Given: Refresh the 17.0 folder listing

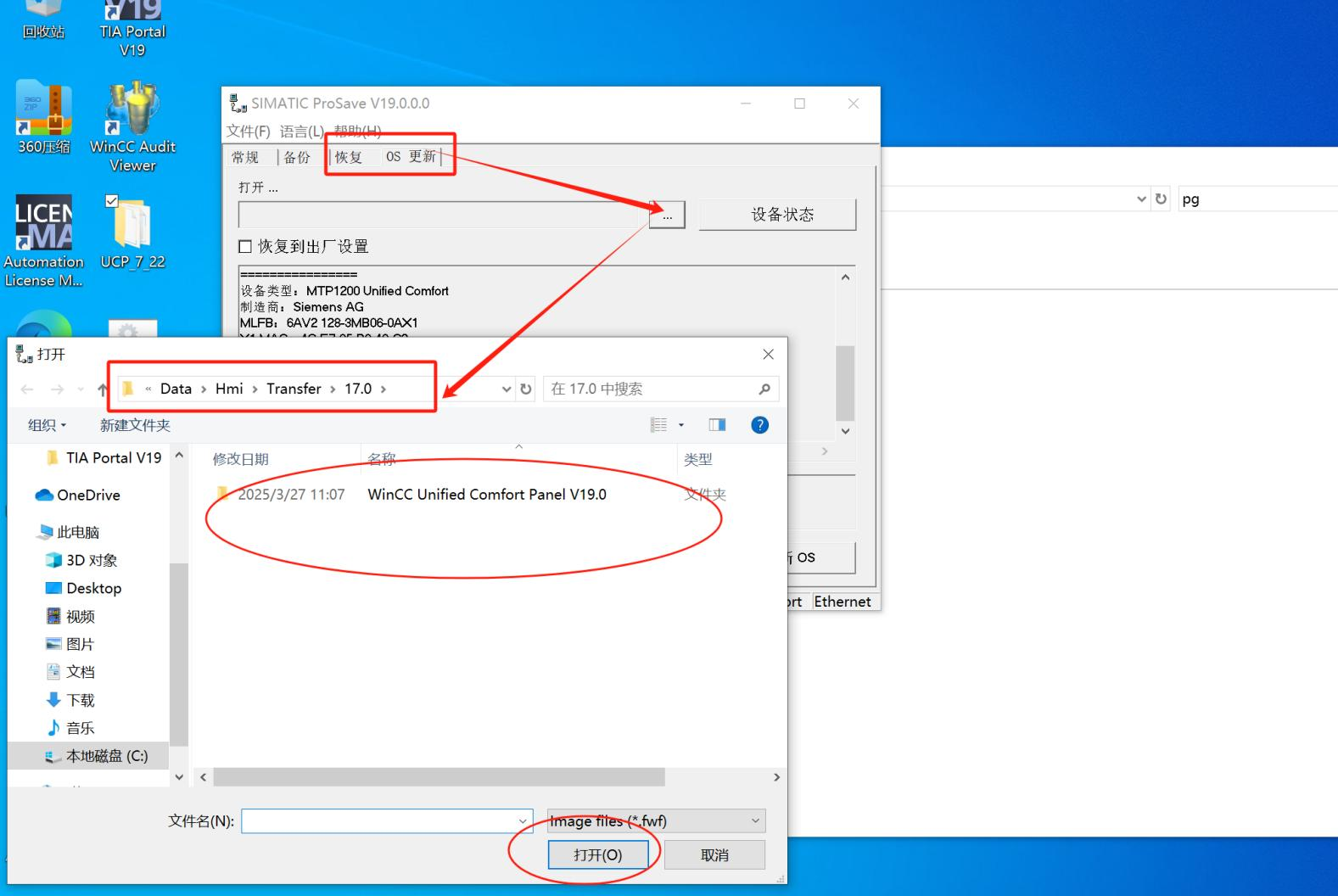Looking at the screenshot, I should tap(526, 389).
